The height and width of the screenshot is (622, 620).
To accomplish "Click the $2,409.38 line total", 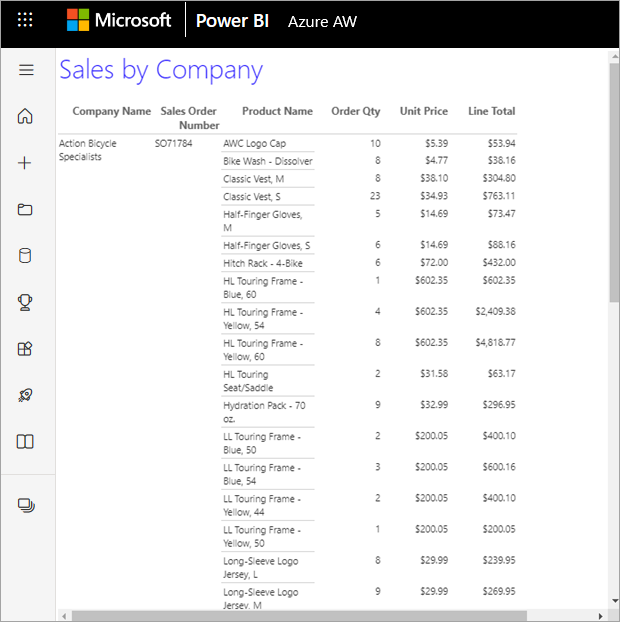I will 495,311.
